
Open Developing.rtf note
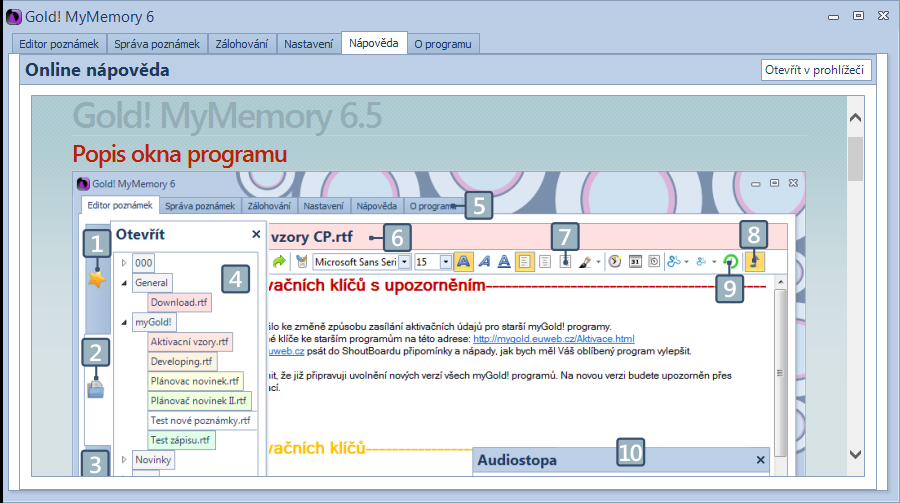click(x=181, y=361)
